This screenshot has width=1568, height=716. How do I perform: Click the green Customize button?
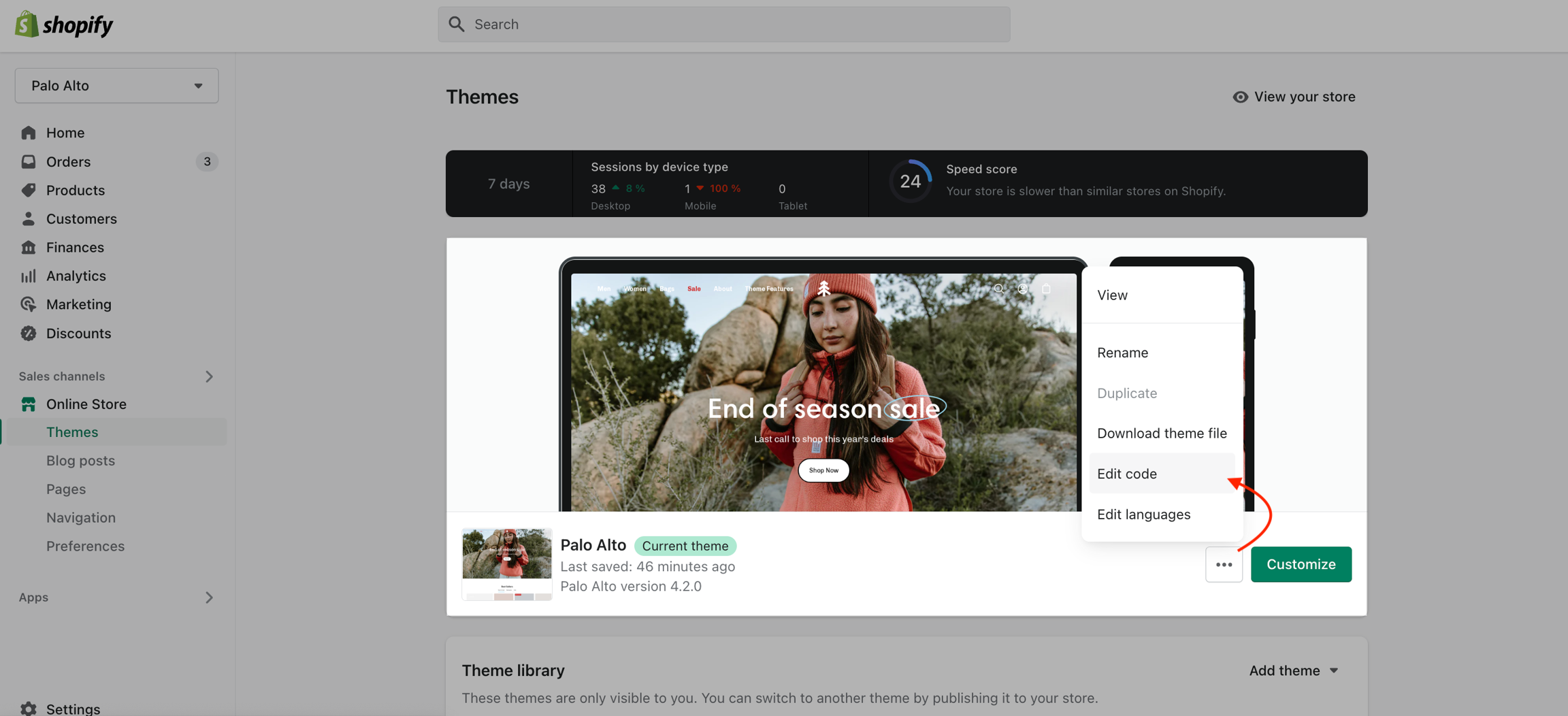click(x=1301, y=564)
